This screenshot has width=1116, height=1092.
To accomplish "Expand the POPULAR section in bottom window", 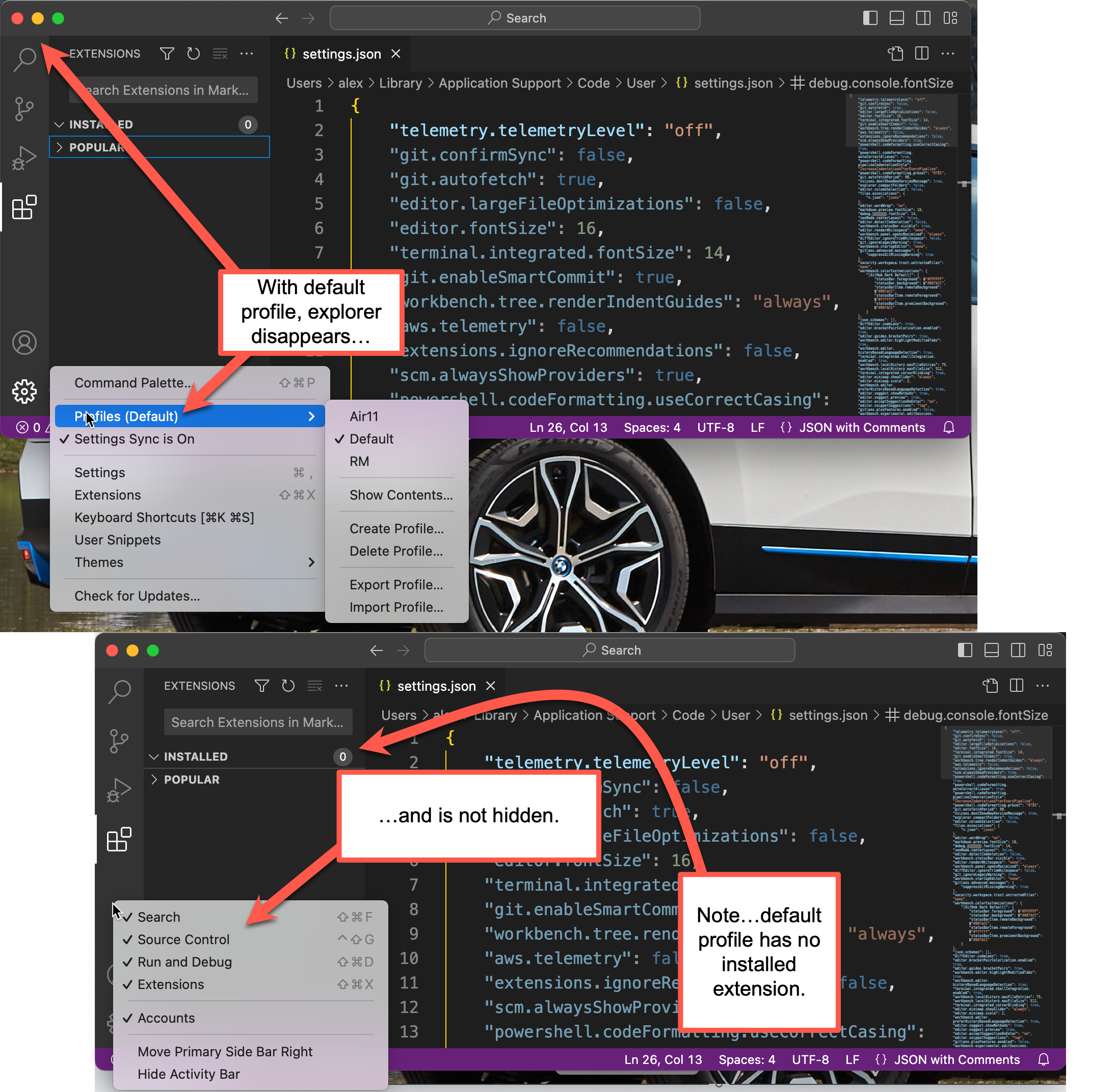I will 192,779.
